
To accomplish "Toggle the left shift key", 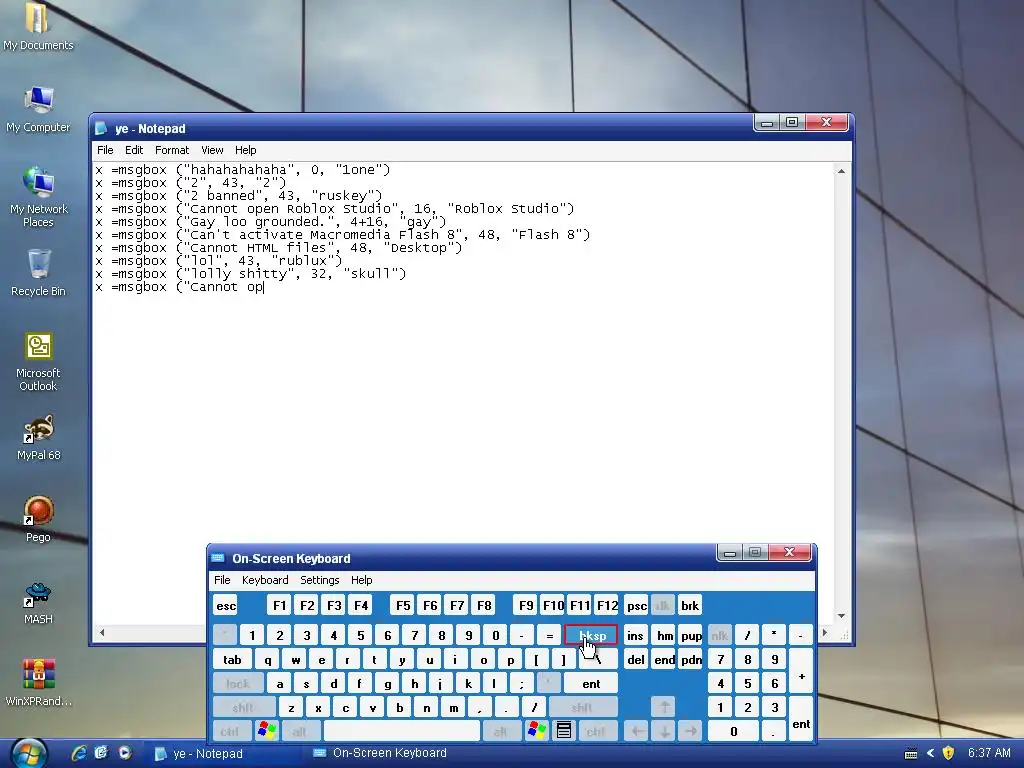I will (244, 707).
